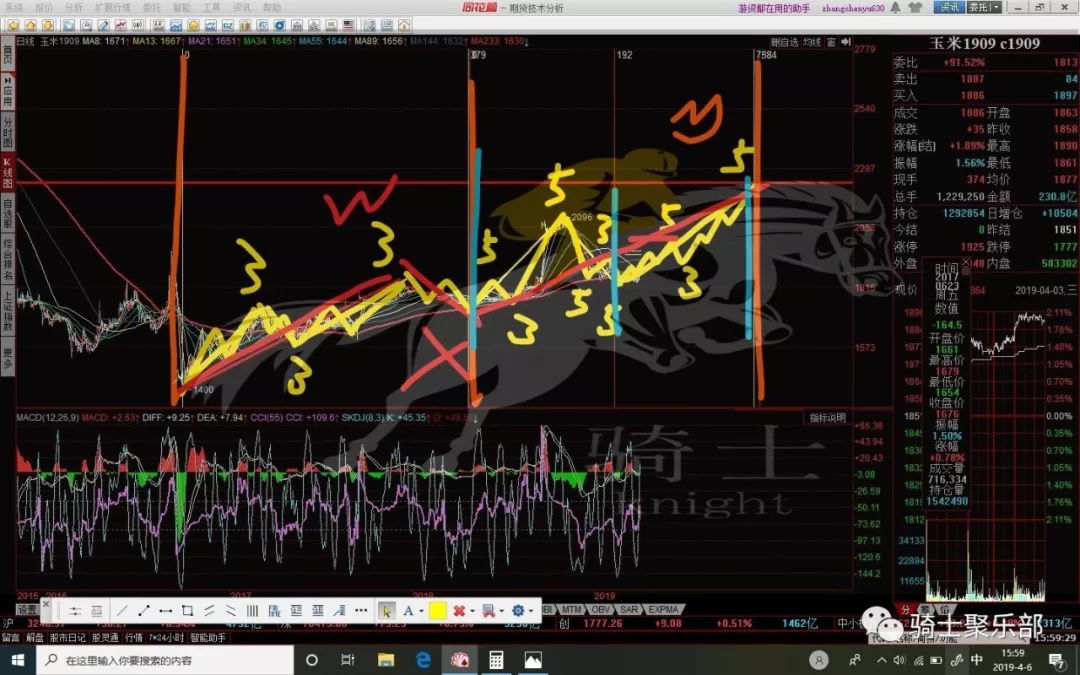Open 智能助手 in the bottom bar
This screenshot has width=1080, height=675.
(208, 638)
